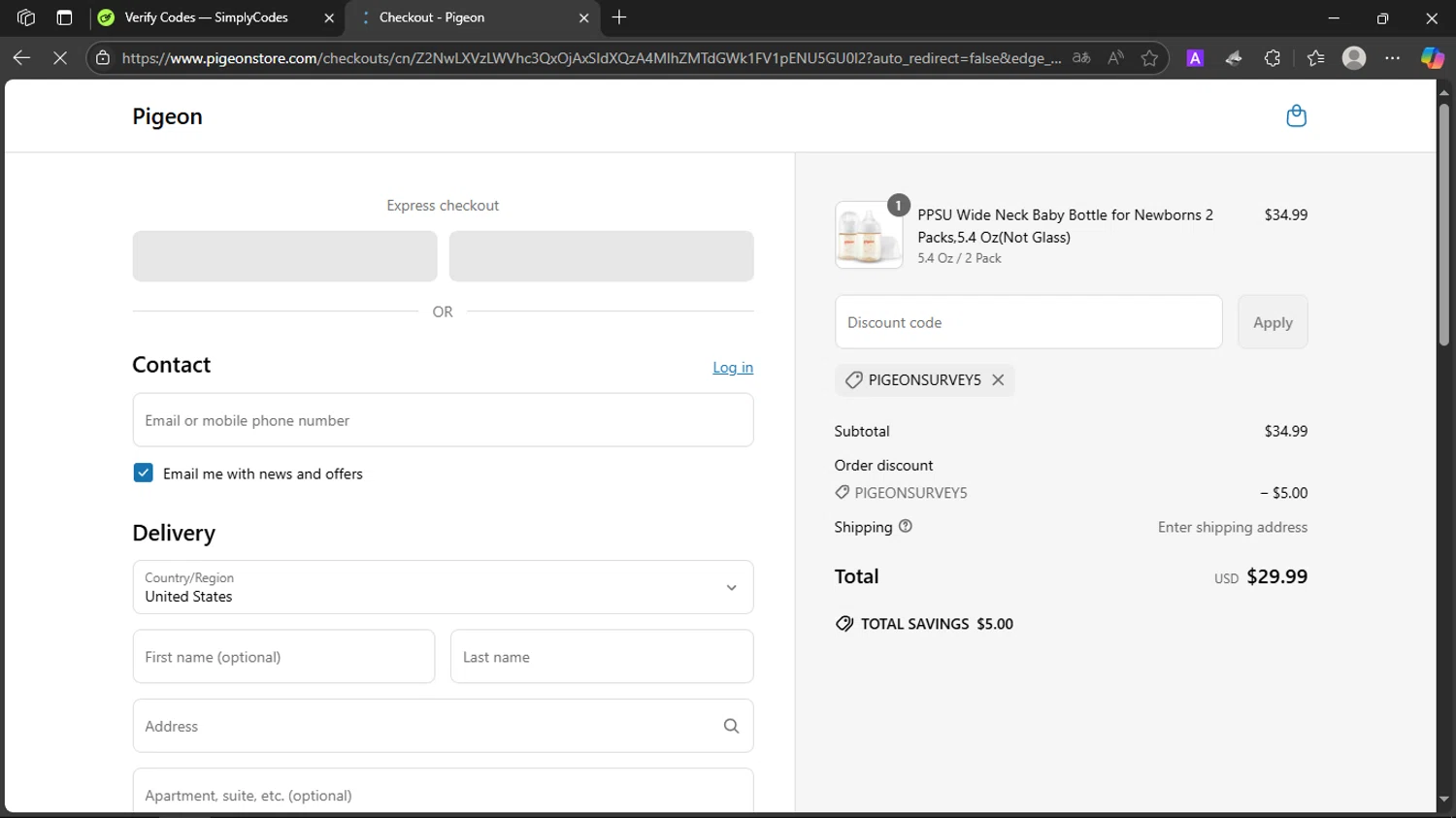The height and width of the screenshot is (818, 1456).
Task: Activate the Read aloud icon
Action: coord(1115,58)
